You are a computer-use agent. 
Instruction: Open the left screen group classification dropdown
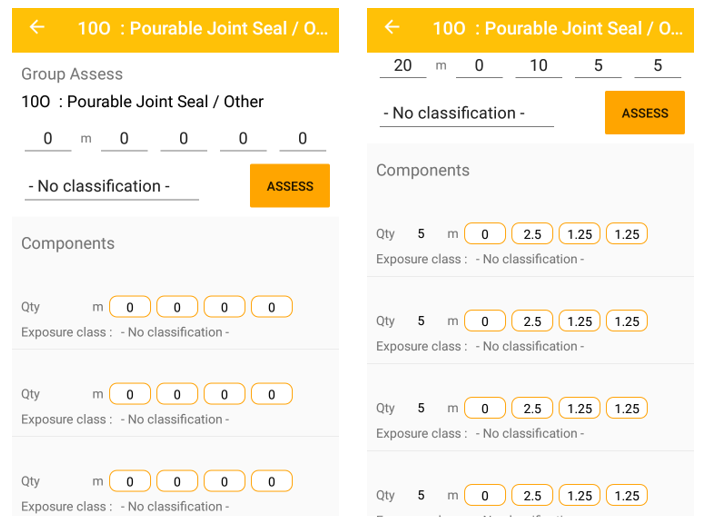coord(111,186)
